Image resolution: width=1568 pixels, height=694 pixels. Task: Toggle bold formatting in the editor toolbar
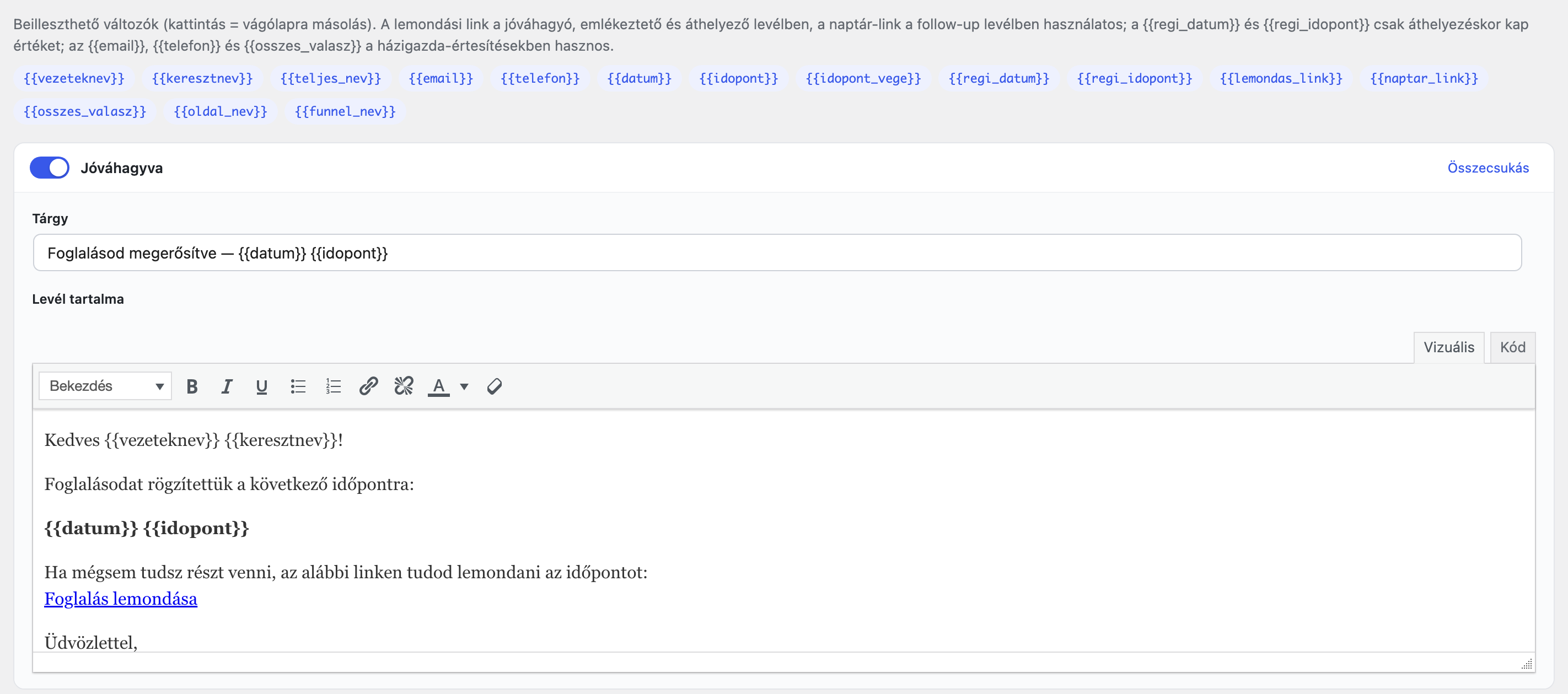tap(192, 386)
